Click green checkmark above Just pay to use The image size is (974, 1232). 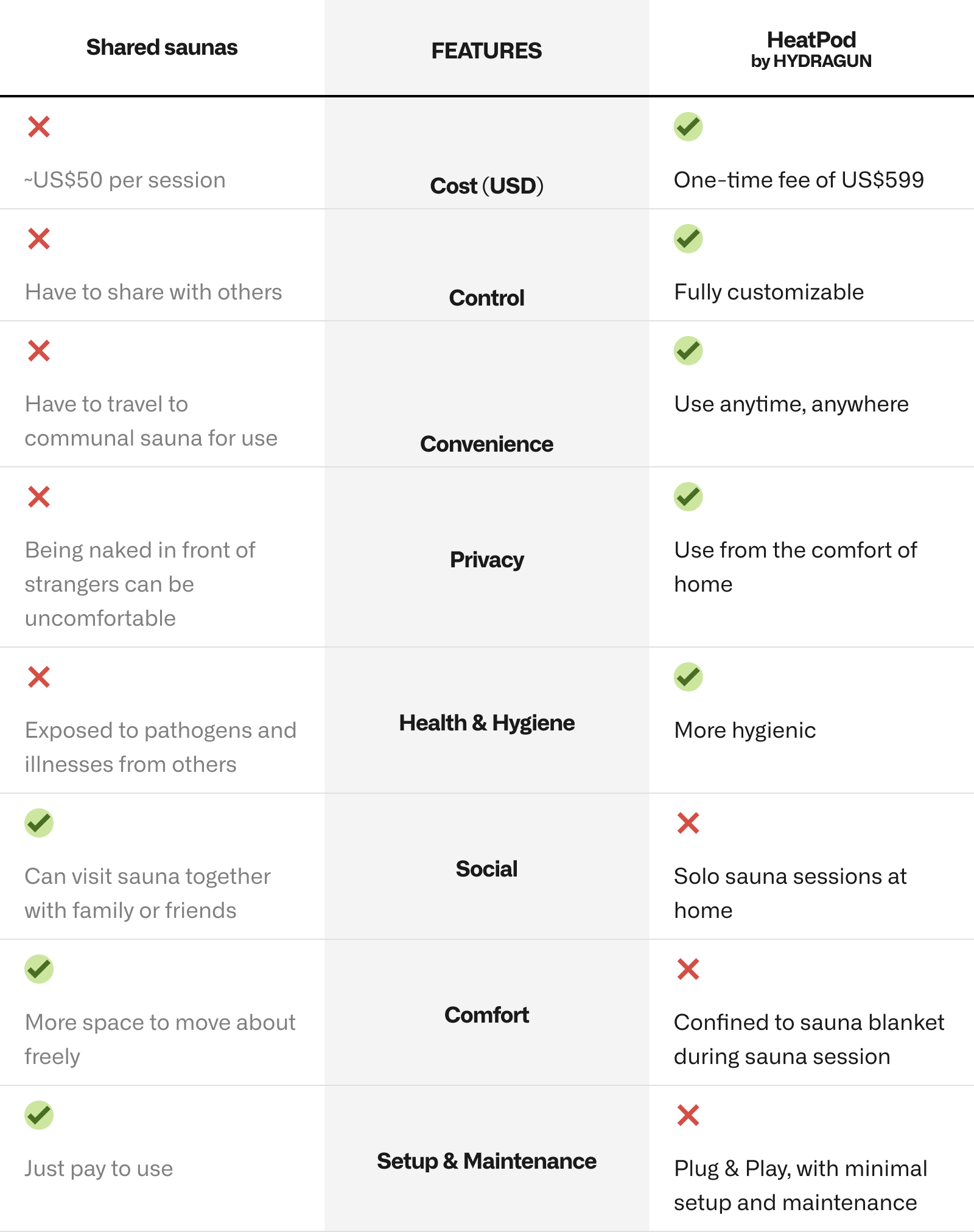tap(39, 1115)
